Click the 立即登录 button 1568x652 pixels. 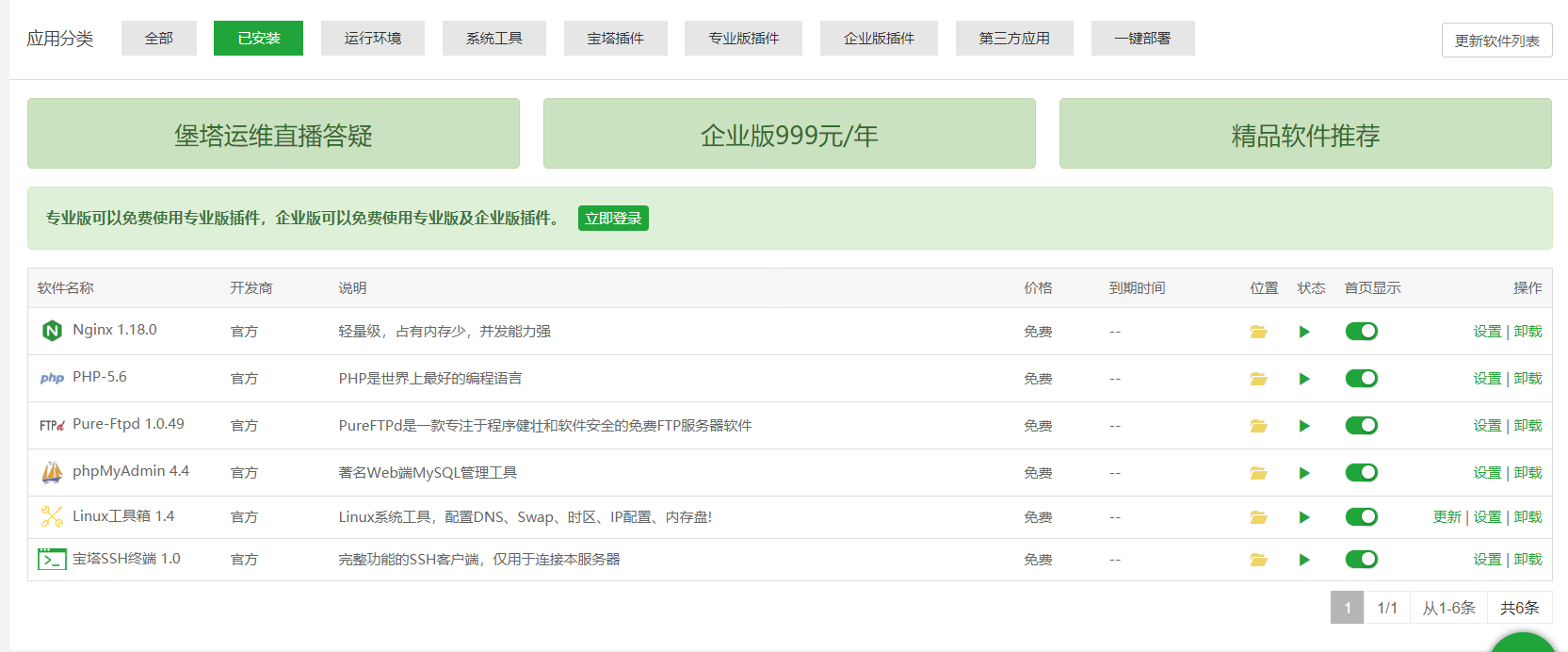click(x=613, y=218)
